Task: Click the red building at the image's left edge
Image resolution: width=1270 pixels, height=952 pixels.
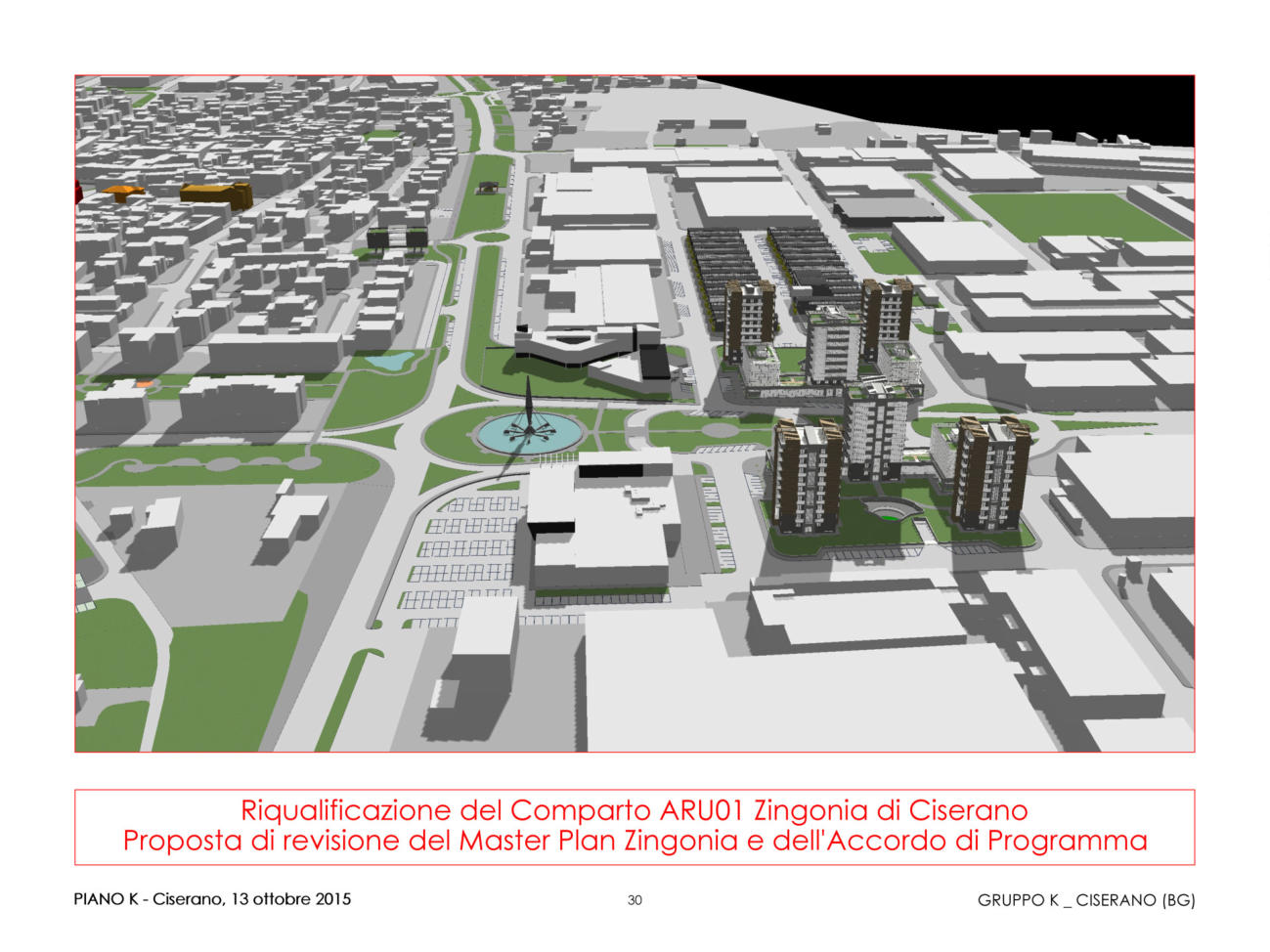Action: 78,193
